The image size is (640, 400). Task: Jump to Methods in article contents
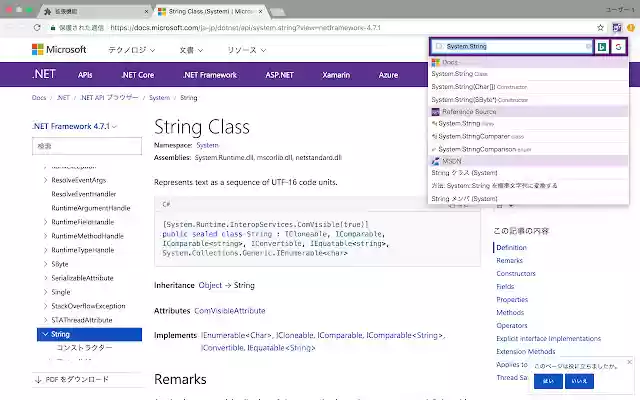click(x=510, y=313)
